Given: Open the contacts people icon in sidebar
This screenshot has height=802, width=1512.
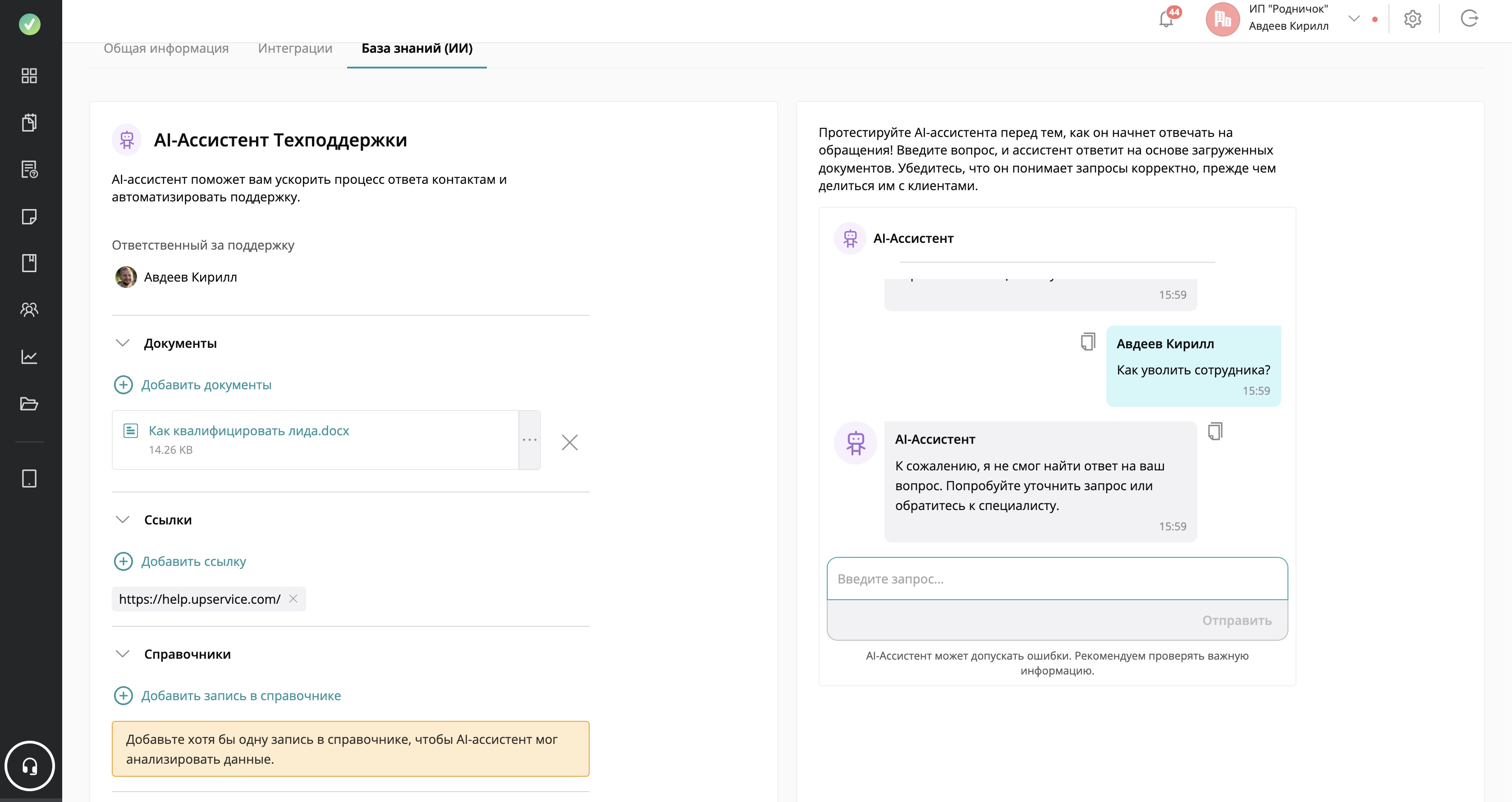Looking at the screenshot, I should 29,309.
